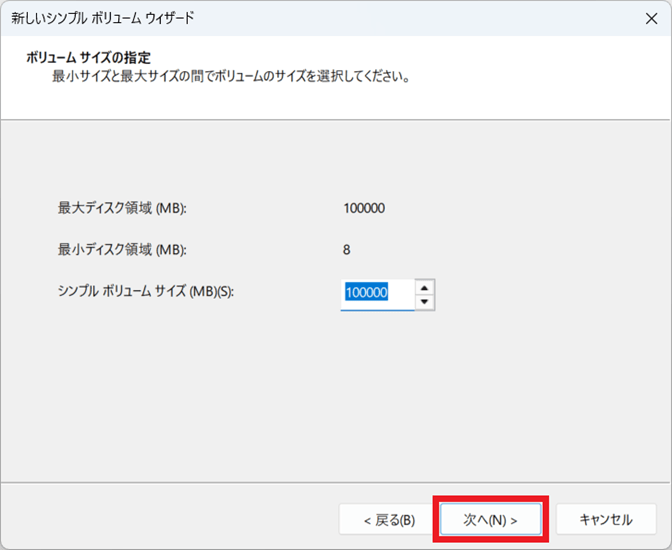The height and width of the screenshot is (550, 672).
Task: Click the blank white header area right of the heading
Action: (x=450, y=58)
